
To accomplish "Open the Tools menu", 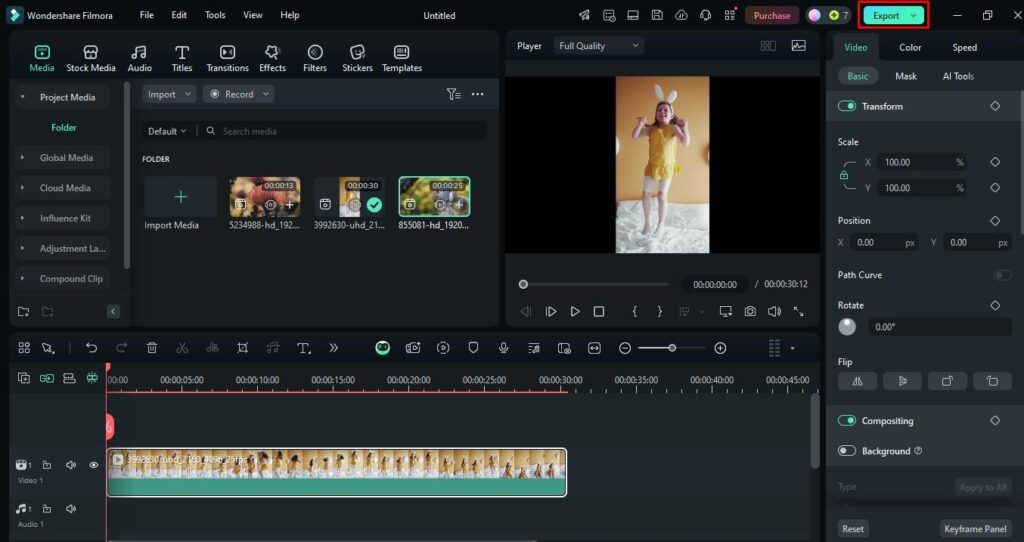I will (x=215, y=16).
